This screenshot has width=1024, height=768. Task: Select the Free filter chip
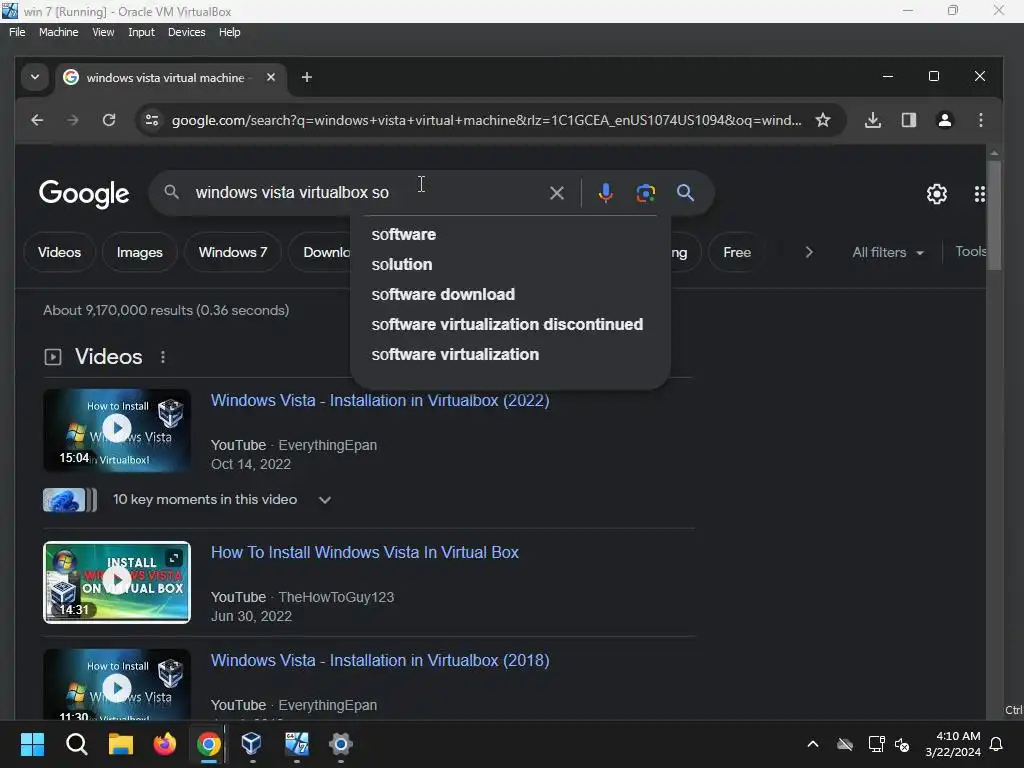tap(737, 252)
